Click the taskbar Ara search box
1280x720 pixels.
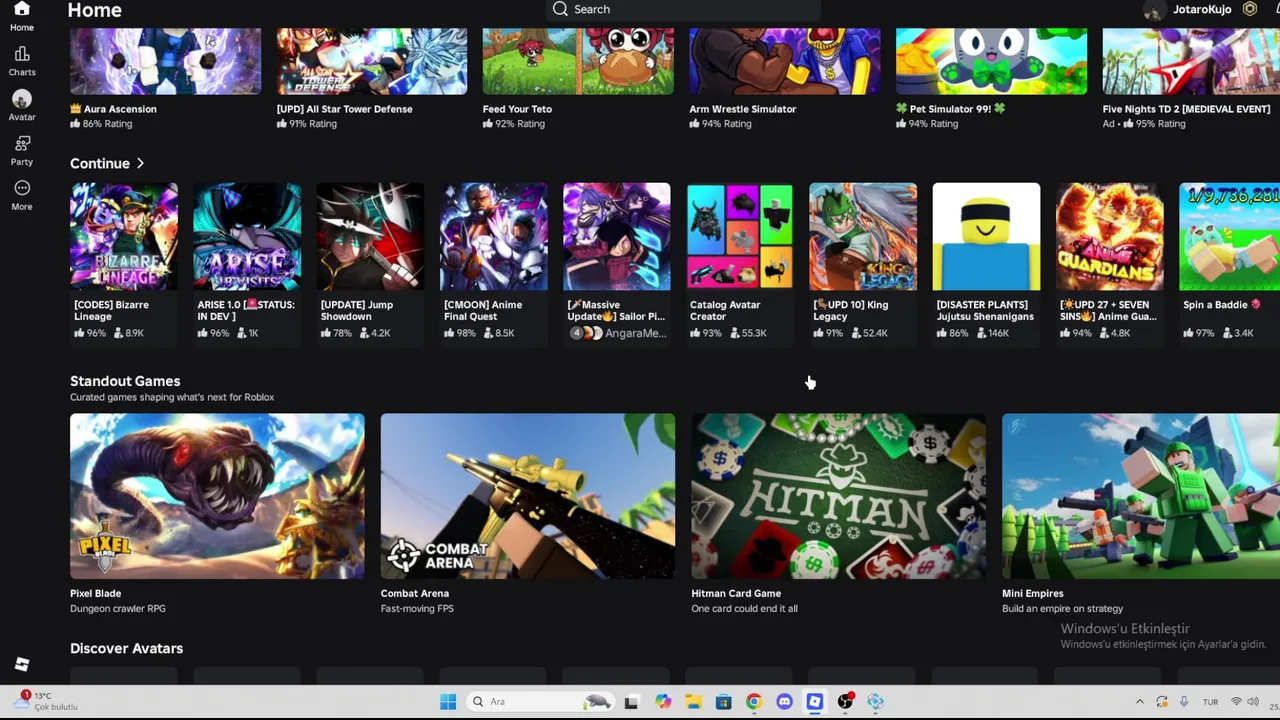pyautogui.click(x=540, y=702)
